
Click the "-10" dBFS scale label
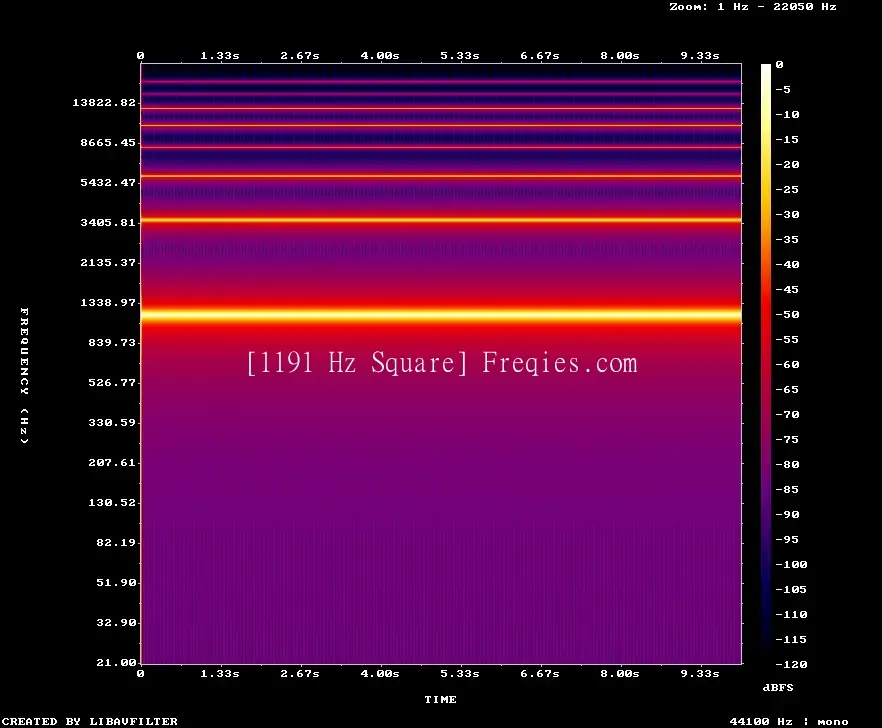tap(787, 114)
